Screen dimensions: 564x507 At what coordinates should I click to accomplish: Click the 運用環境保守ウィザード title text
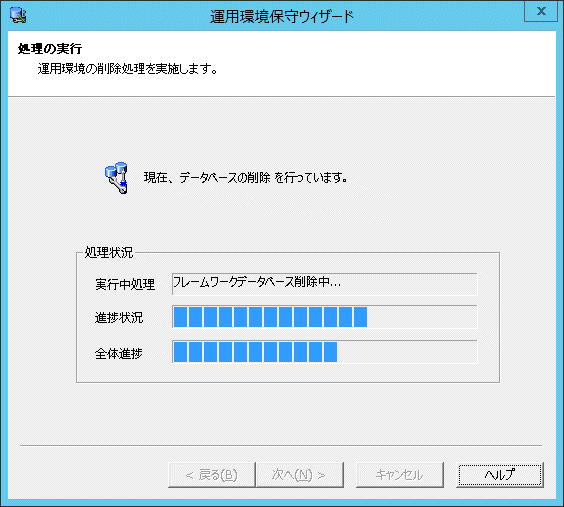(282, 17)
